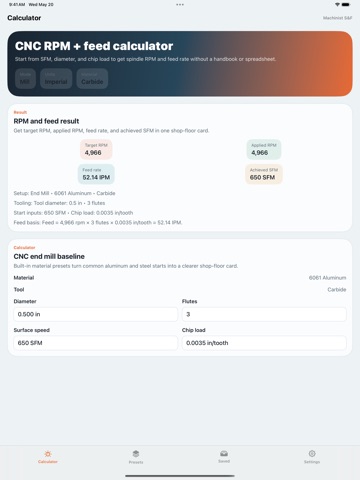The image size is (360, 480).
Task: Edit the Diameter field 0.500 in
Action: [96, 314]
